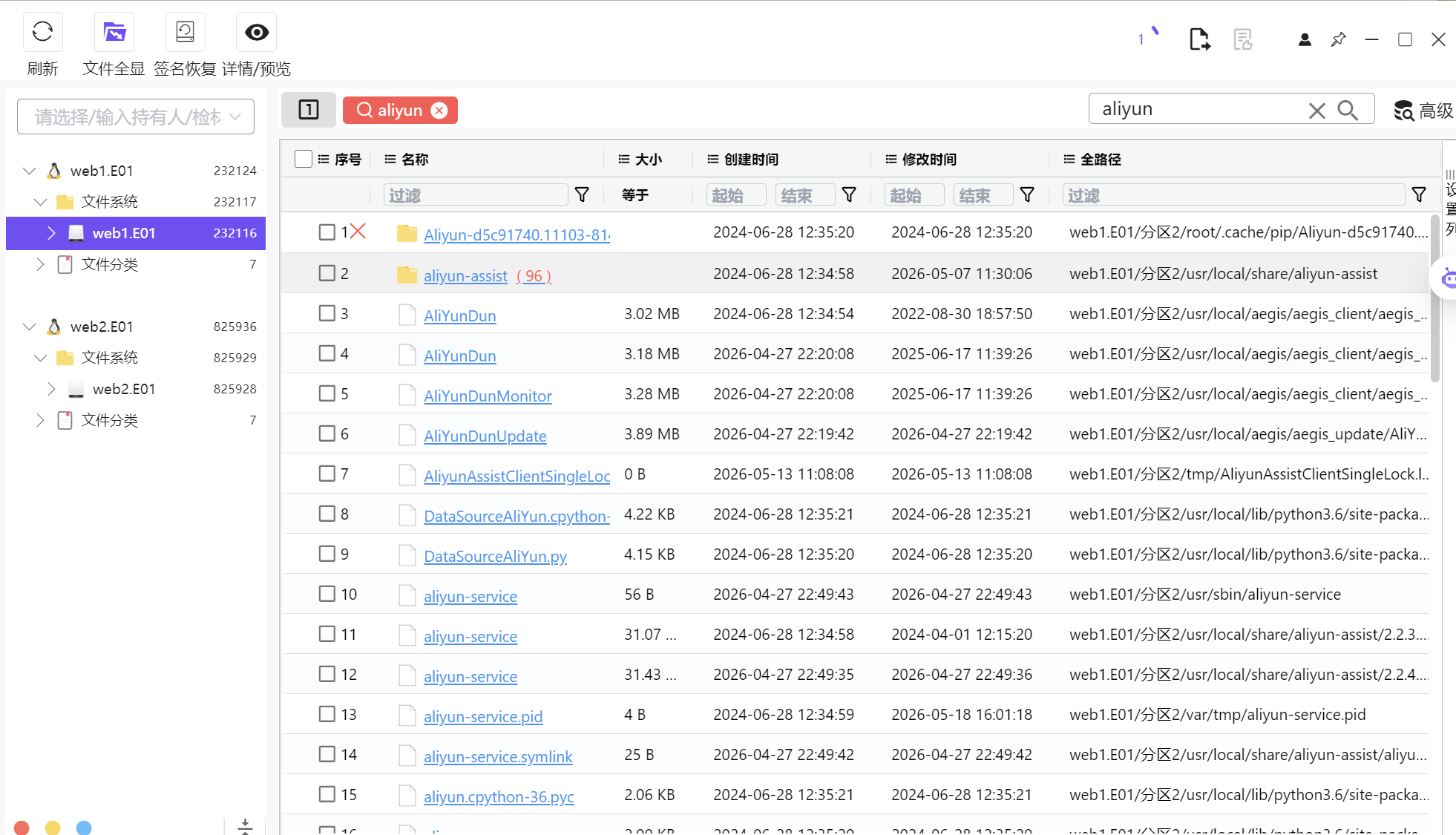This screenshot has width=1456, height=835.
Task: Click the blue dot at the bottom left
Action: point(84,828)
